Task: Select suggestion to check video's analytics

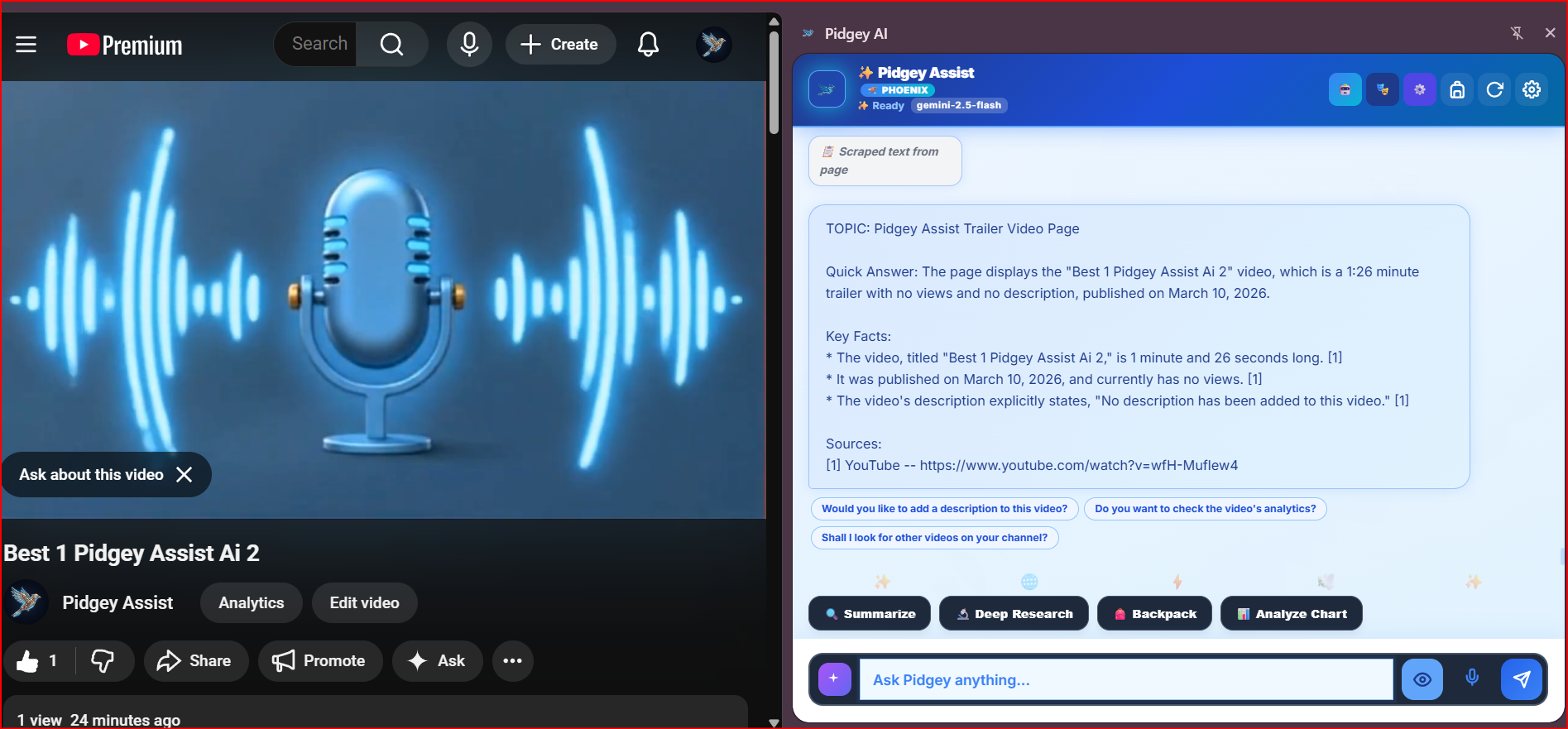Action: [1205, 509]
